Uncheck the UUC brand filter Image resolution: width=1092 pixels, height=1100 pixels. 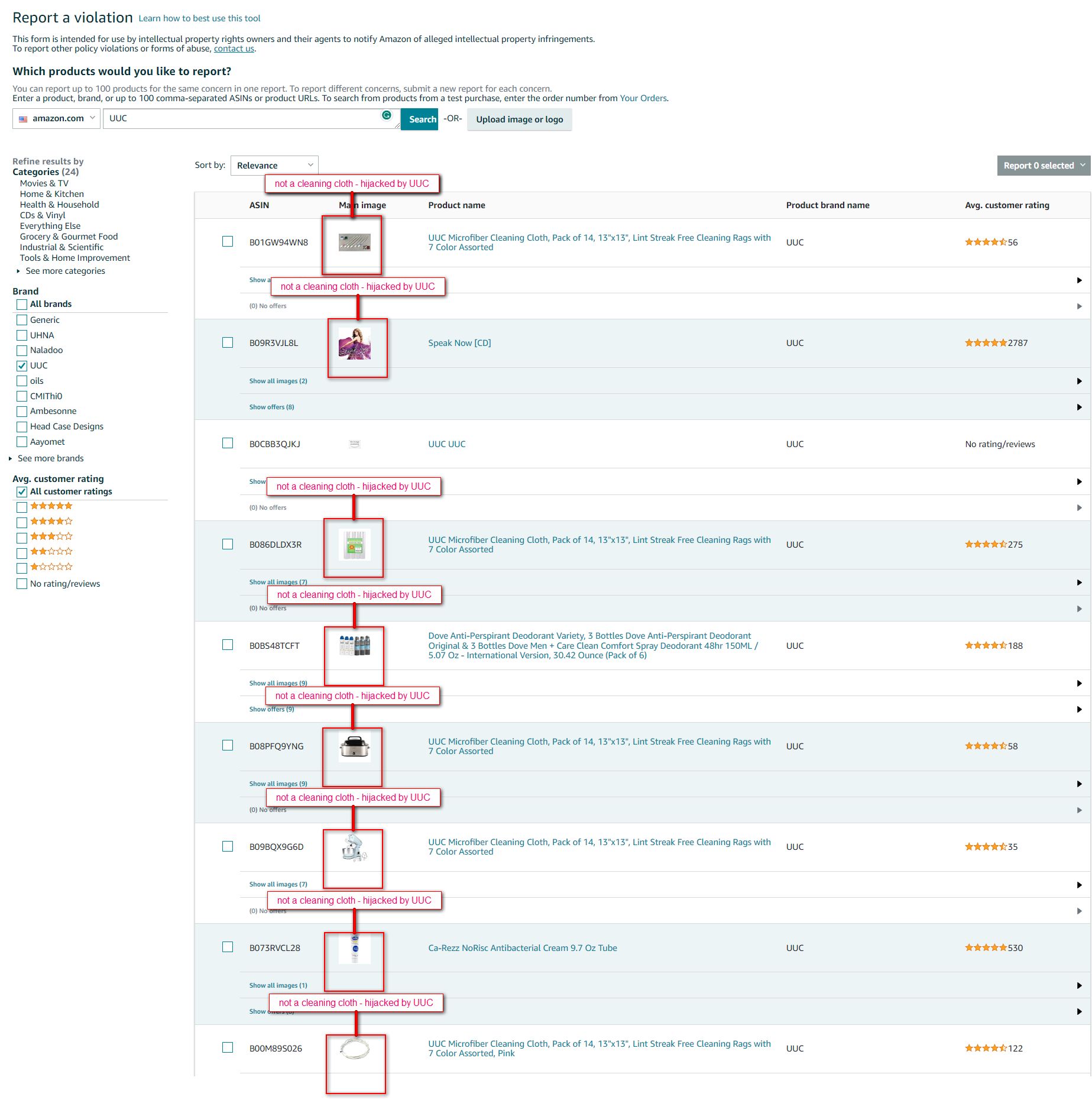22,365
